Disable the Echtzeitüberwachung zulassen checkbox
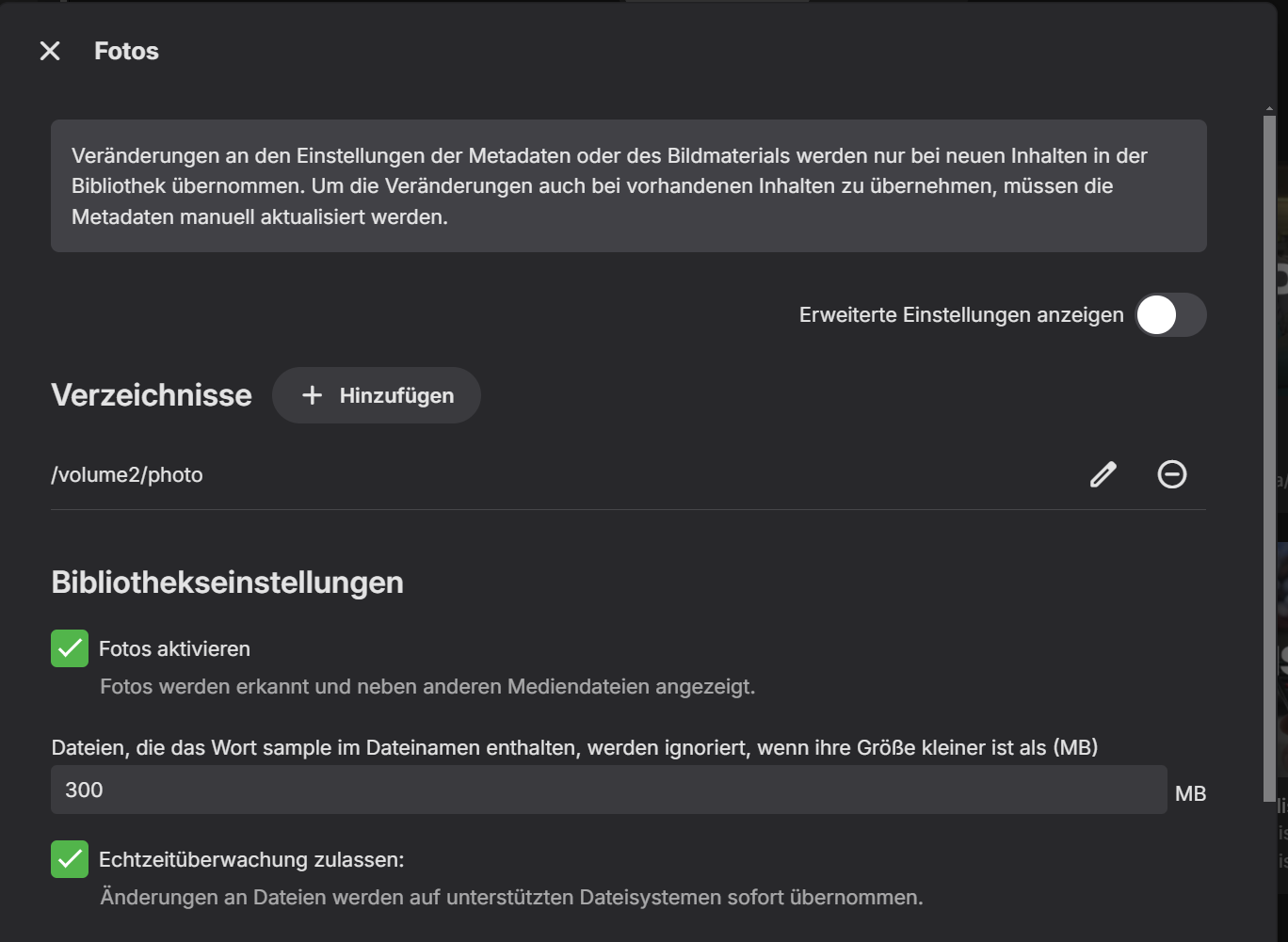 coord(70,859)
